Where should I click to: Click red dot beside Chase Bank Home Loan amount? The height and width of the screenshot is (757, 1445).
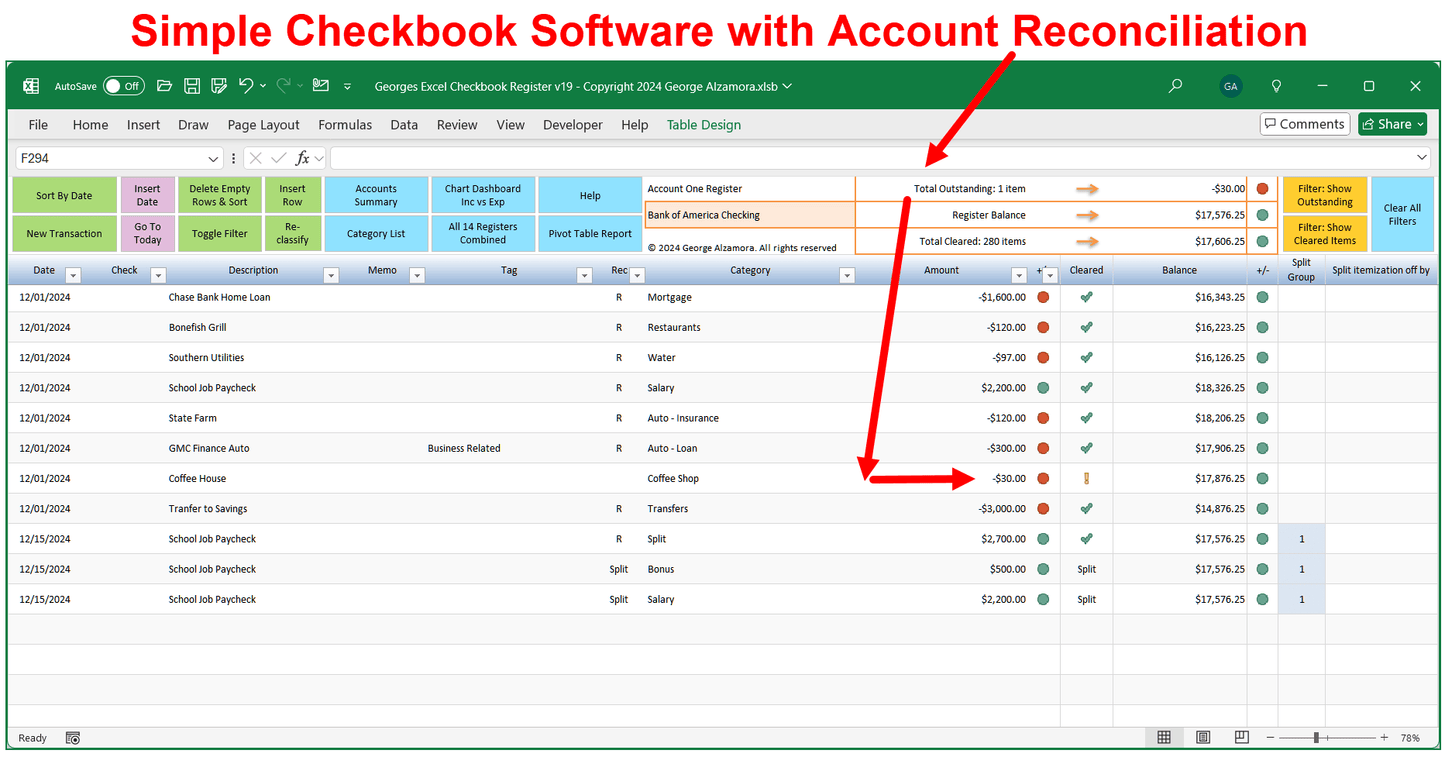pos(1043,297)
